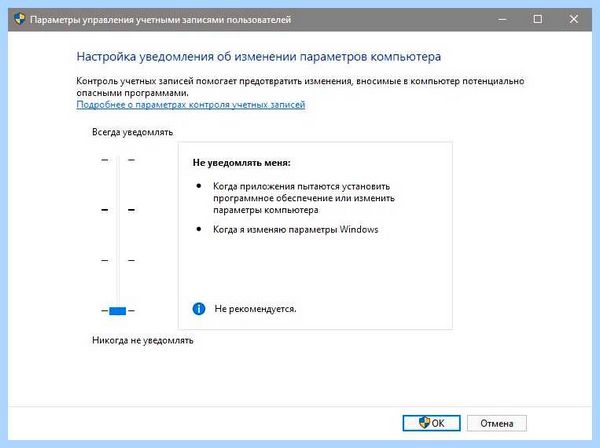The width and height of the screenshot is (600, 448).
Task: Click the Всегда уведомлять label
Action: (x=132, y=132)
